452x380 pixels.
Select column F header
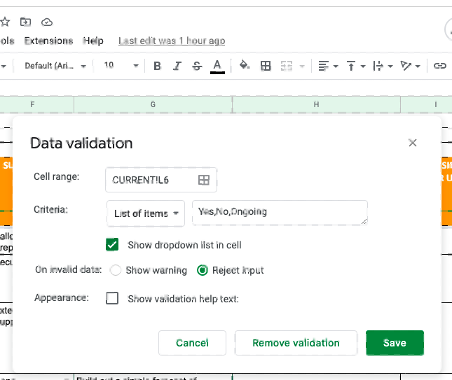[x=32, y=104]
